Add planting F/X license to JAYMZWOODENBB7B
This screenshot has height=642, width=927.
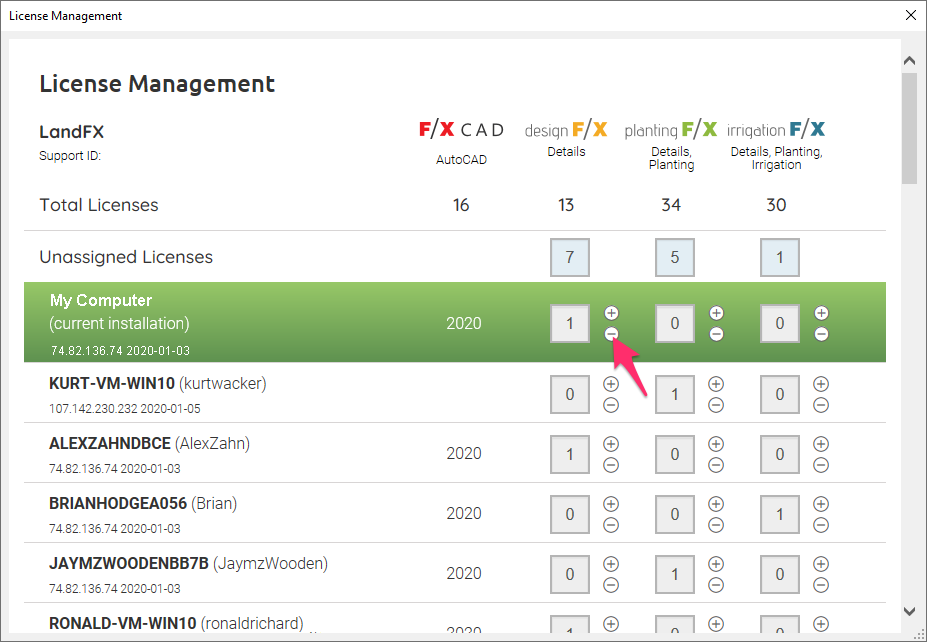click(716, 564)
